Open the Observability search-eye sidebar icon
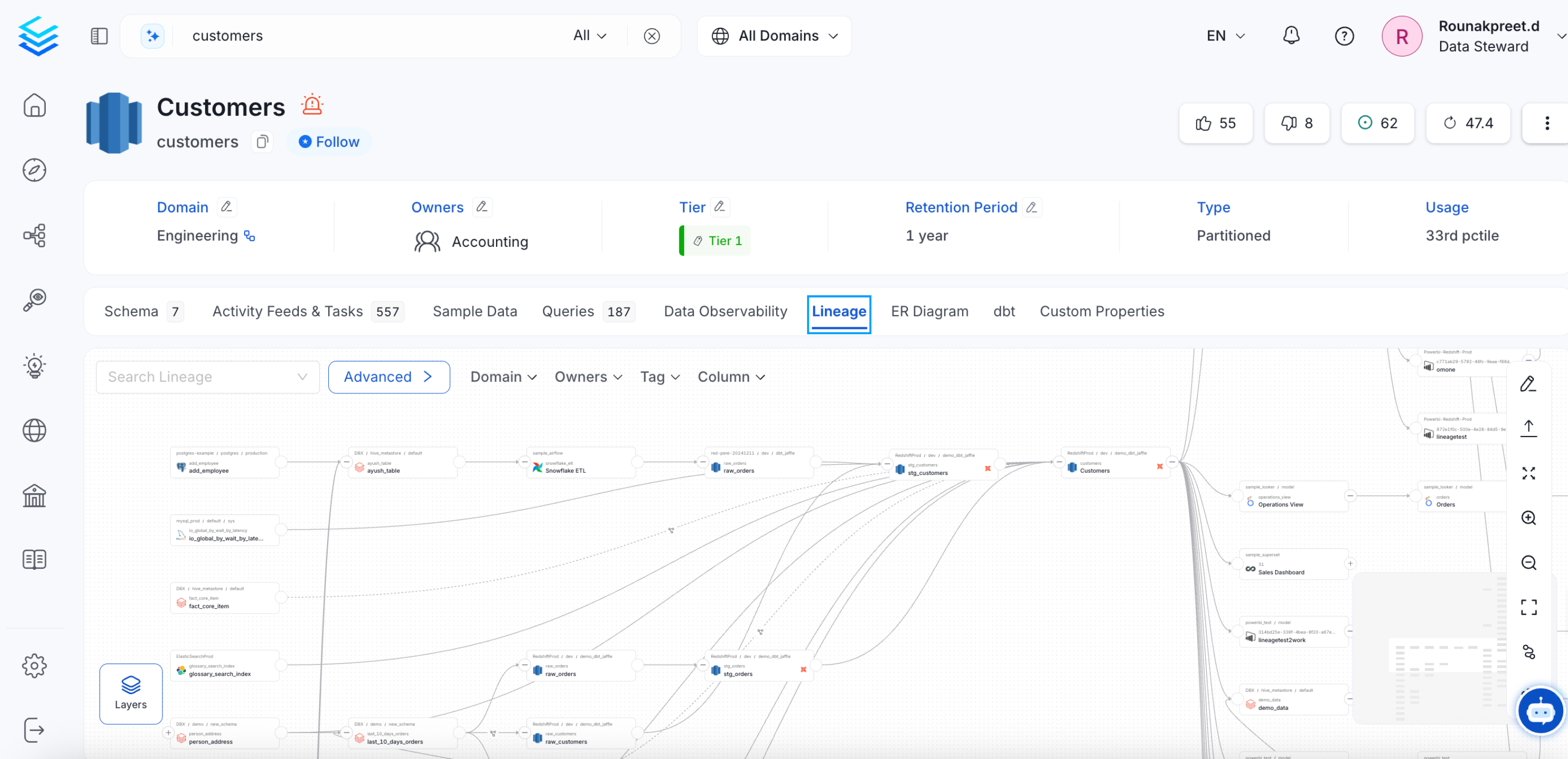 click(35, 300)
